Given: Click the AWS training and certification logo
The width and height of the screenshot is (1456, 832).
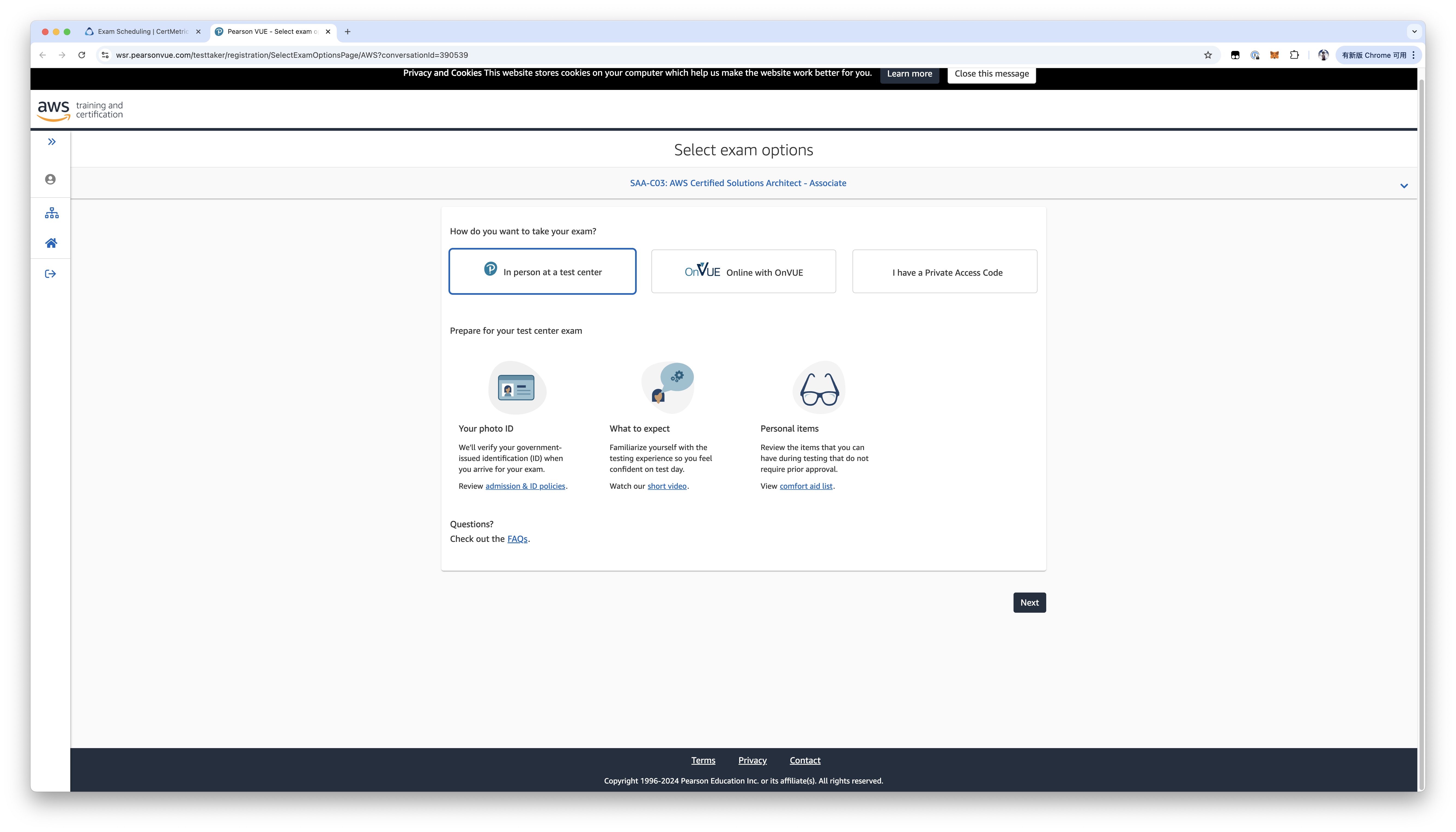Looking at the screenshot, I should (80, 110).
